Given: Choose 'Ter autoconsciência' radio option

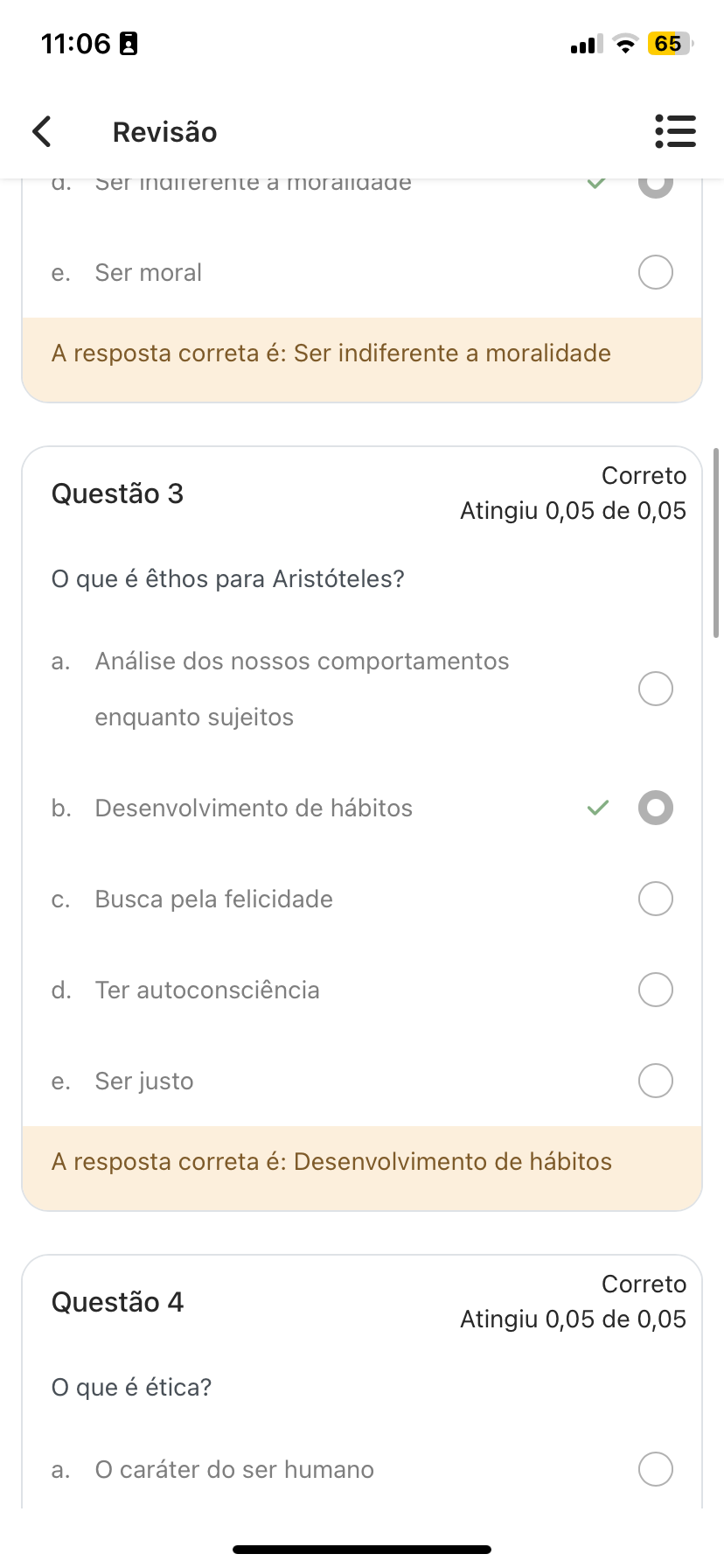Looking at the screenshot, I should pyautogui.click(x=656, y=990).
